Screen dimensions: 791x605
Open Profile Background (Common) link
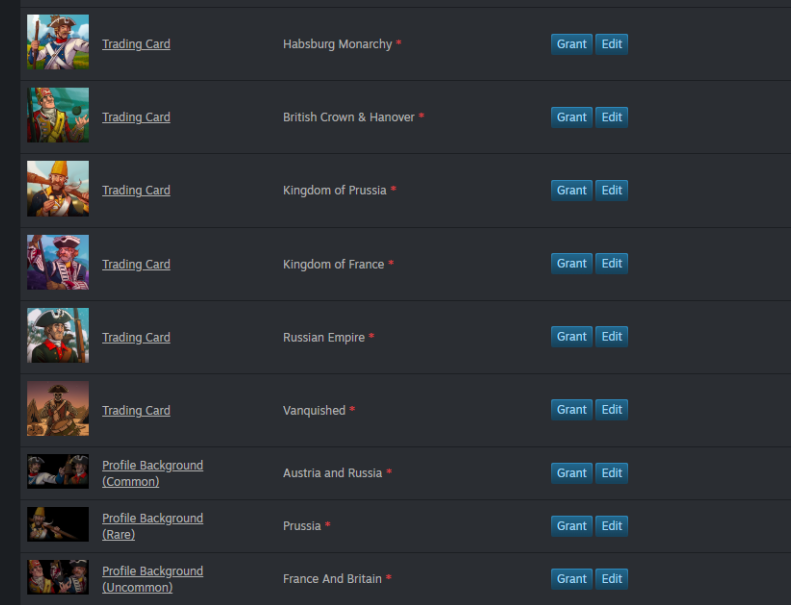click(x=152, y=473)
